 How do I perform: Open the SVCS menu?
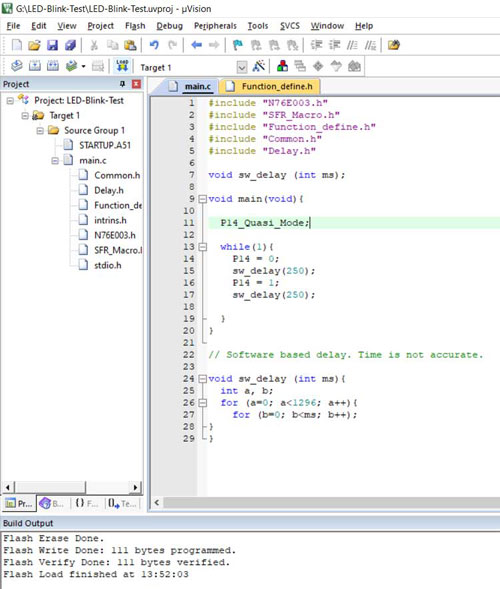(x=290, y=26)
